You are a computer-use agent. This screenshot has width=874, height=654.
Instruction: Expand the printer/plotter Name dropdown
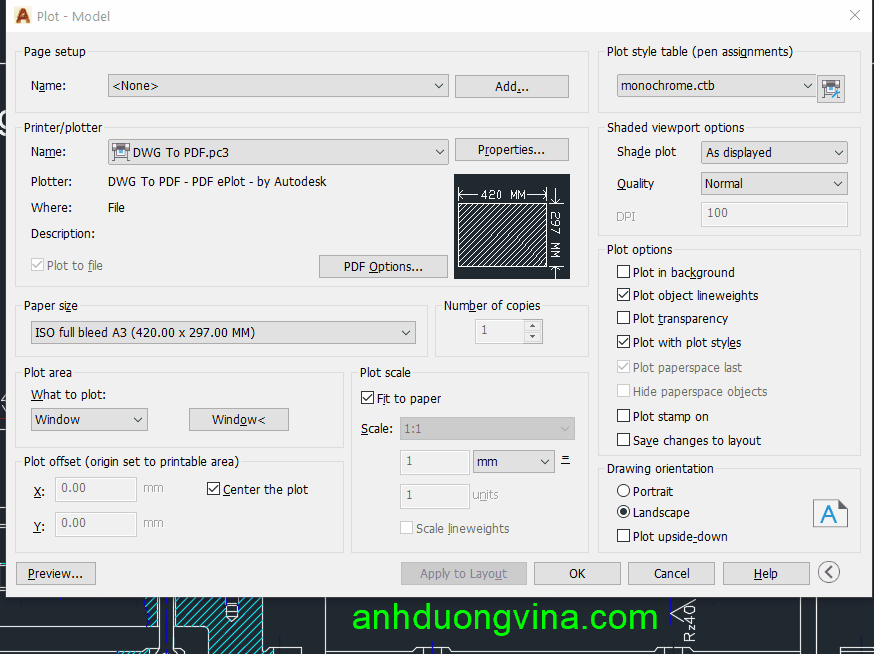277,152
